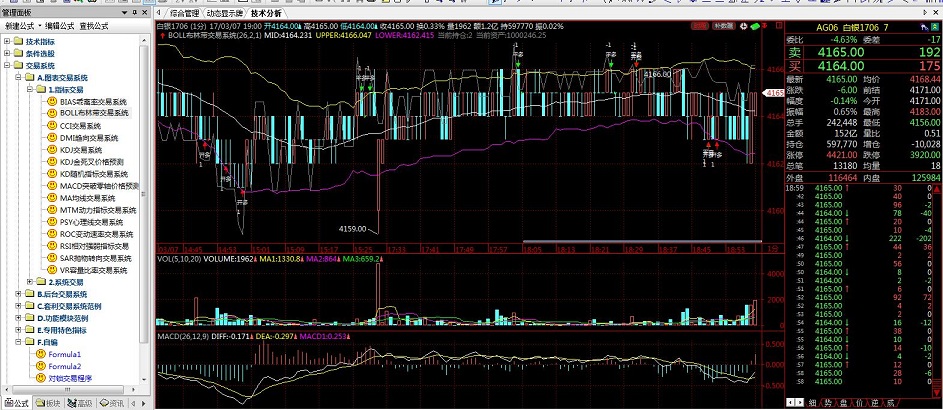
Task: Click the 编辑公式 button
Action: (x=60, y=26)
